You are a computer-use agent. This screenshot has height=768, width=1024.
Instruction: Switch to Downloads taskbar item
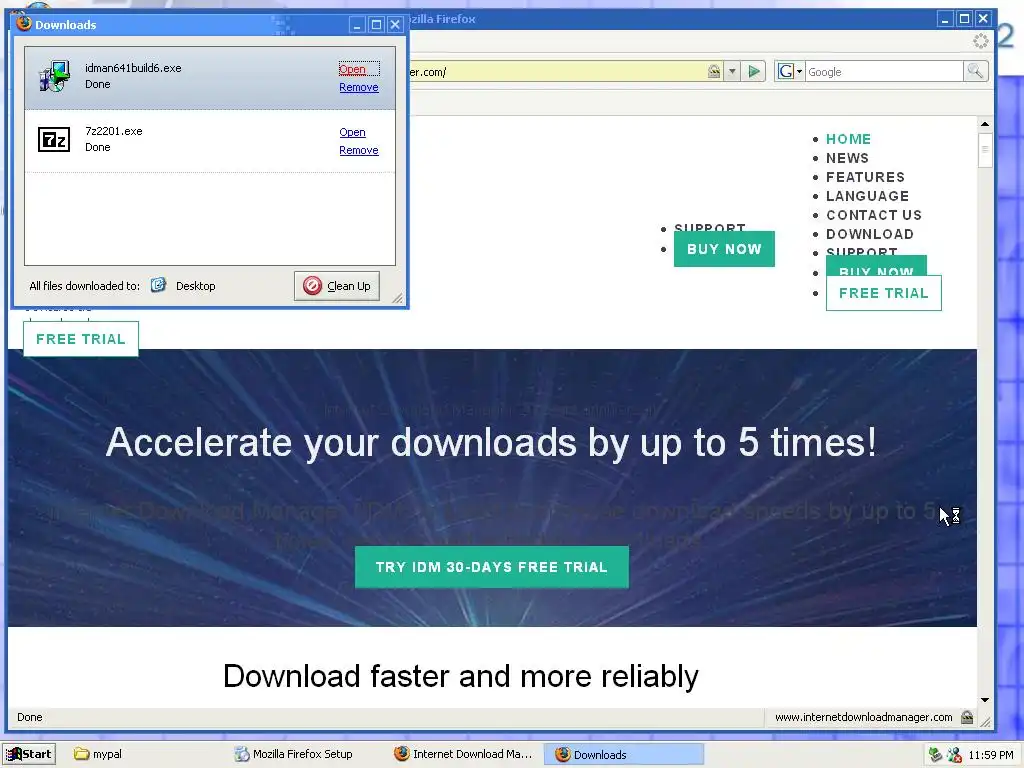[x=624, y=754]
